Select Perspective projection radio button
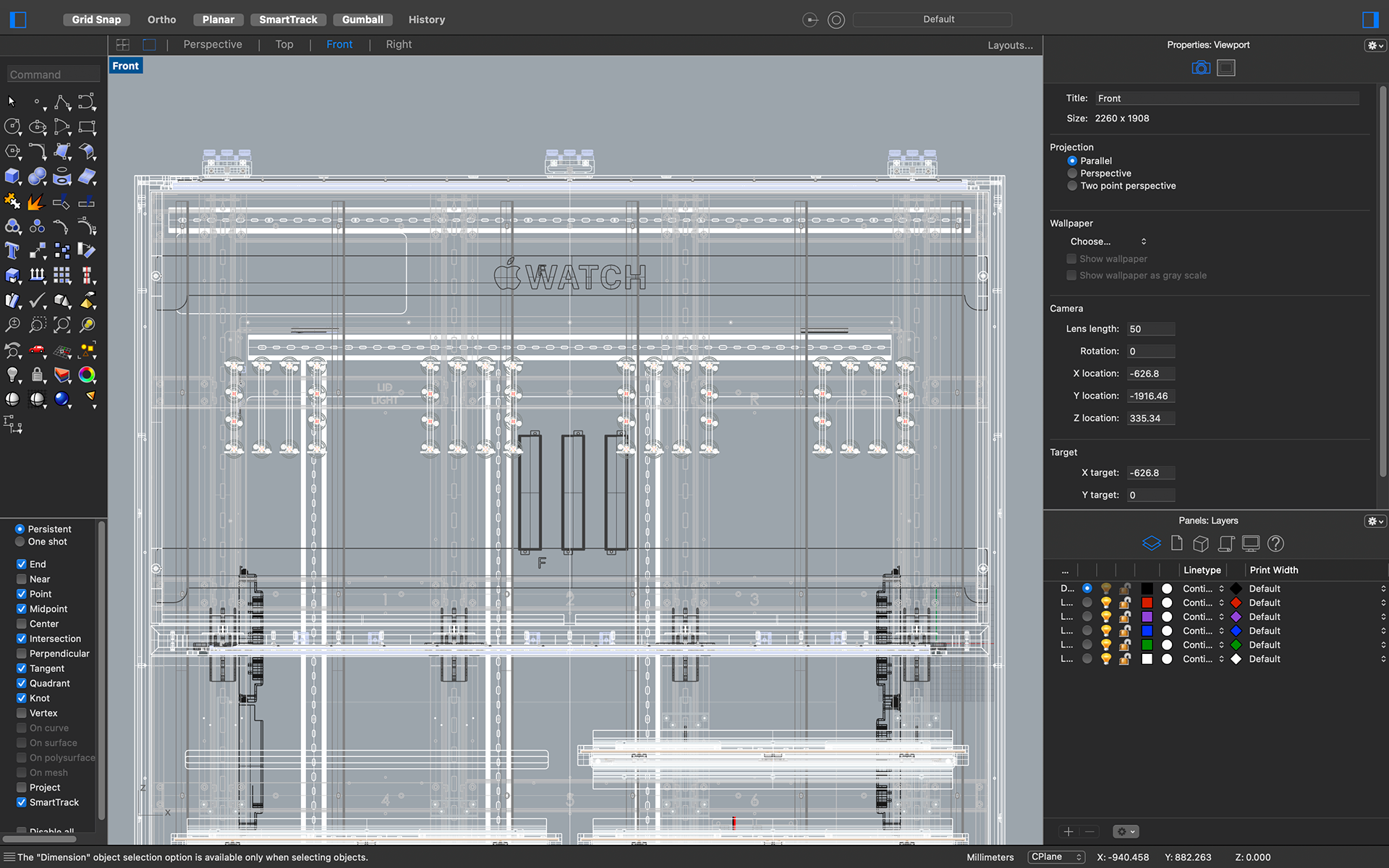 point(1072,174)
